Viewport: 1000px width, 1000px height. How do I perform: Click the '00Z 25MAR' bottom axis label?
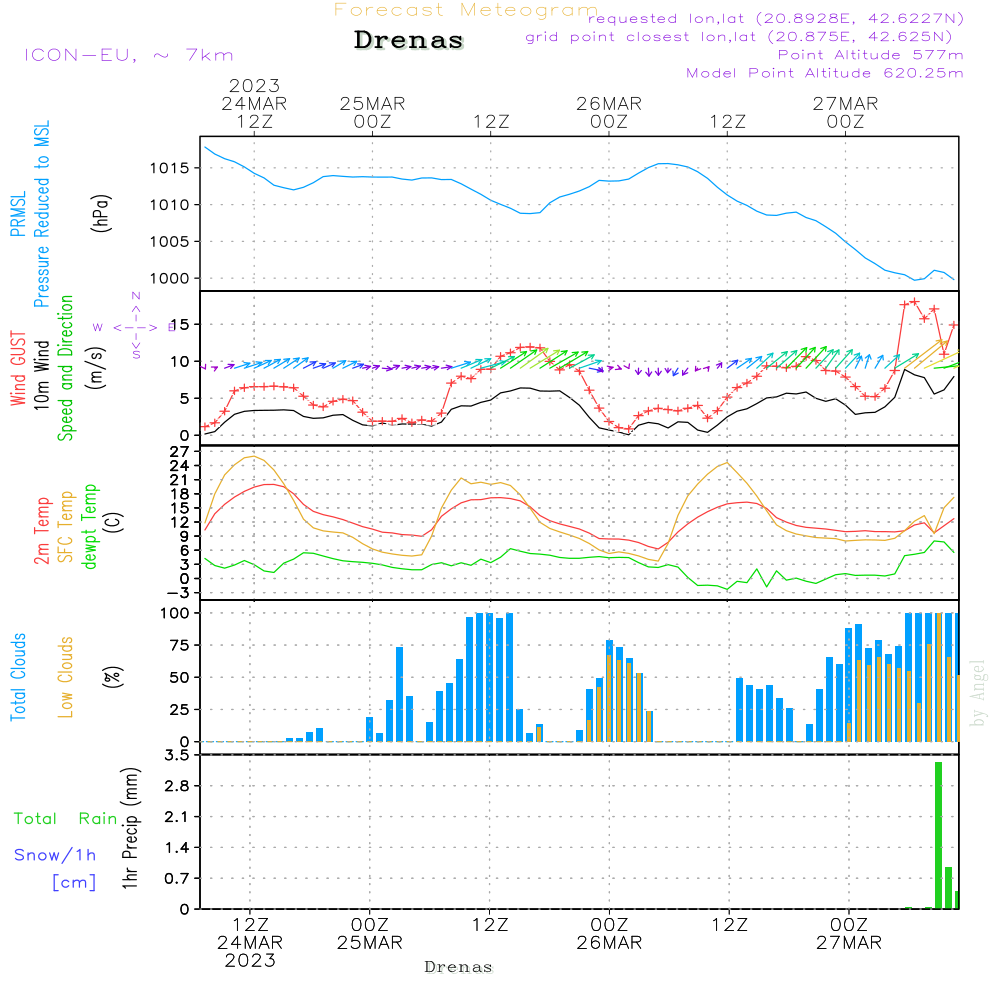click(x=369, y=934)
